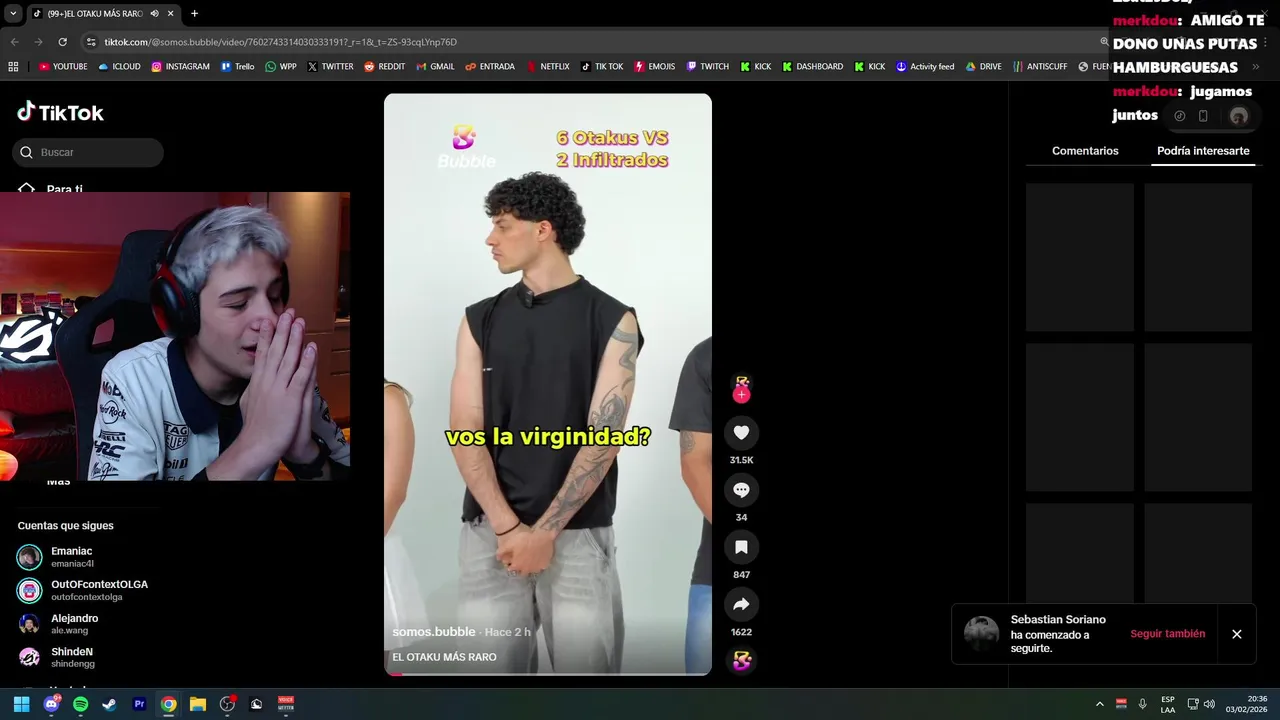Like the video with the heart icon
The height and width of the screenshot is (720, 1280).
pos(741,432)
